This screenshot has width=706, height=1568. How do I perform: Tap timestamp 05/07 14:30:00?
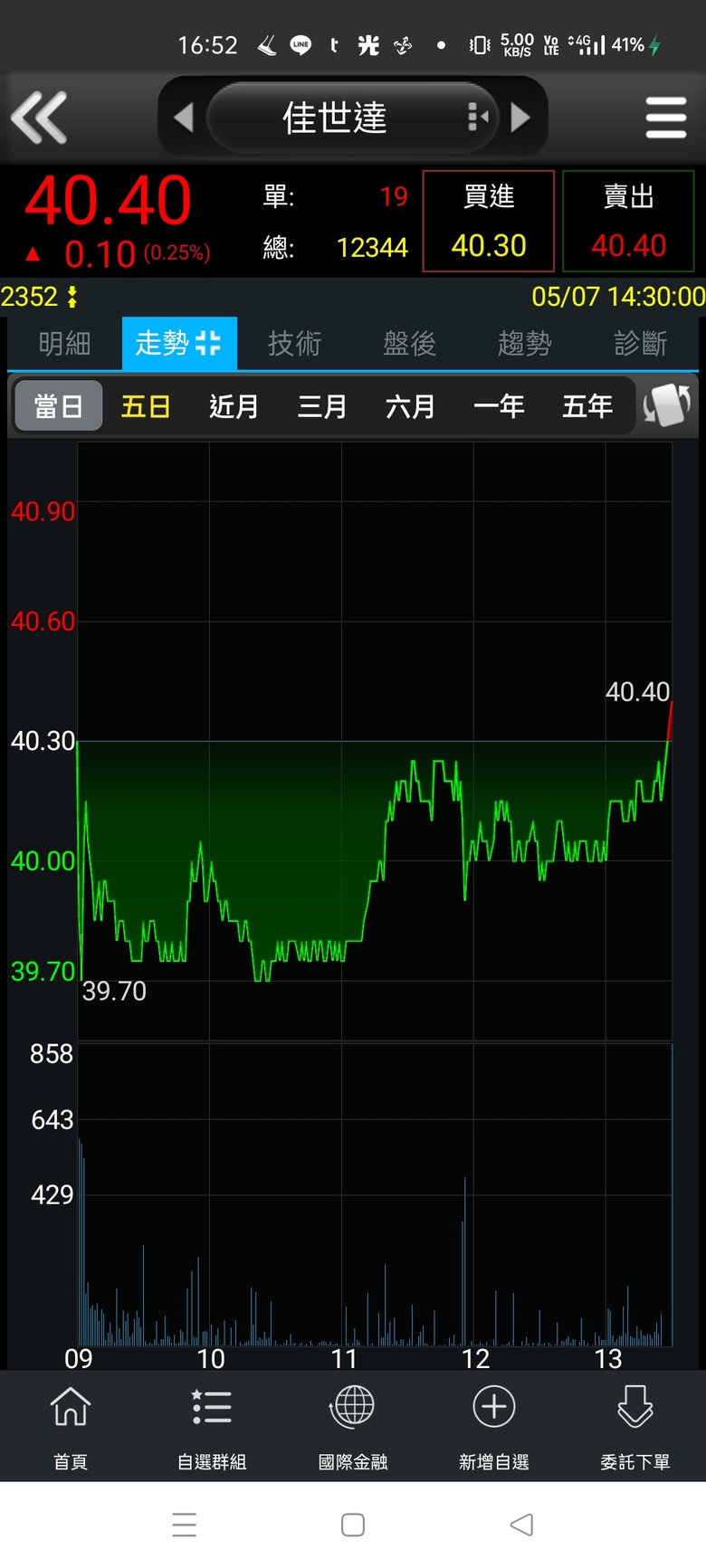tap(618, 297)
